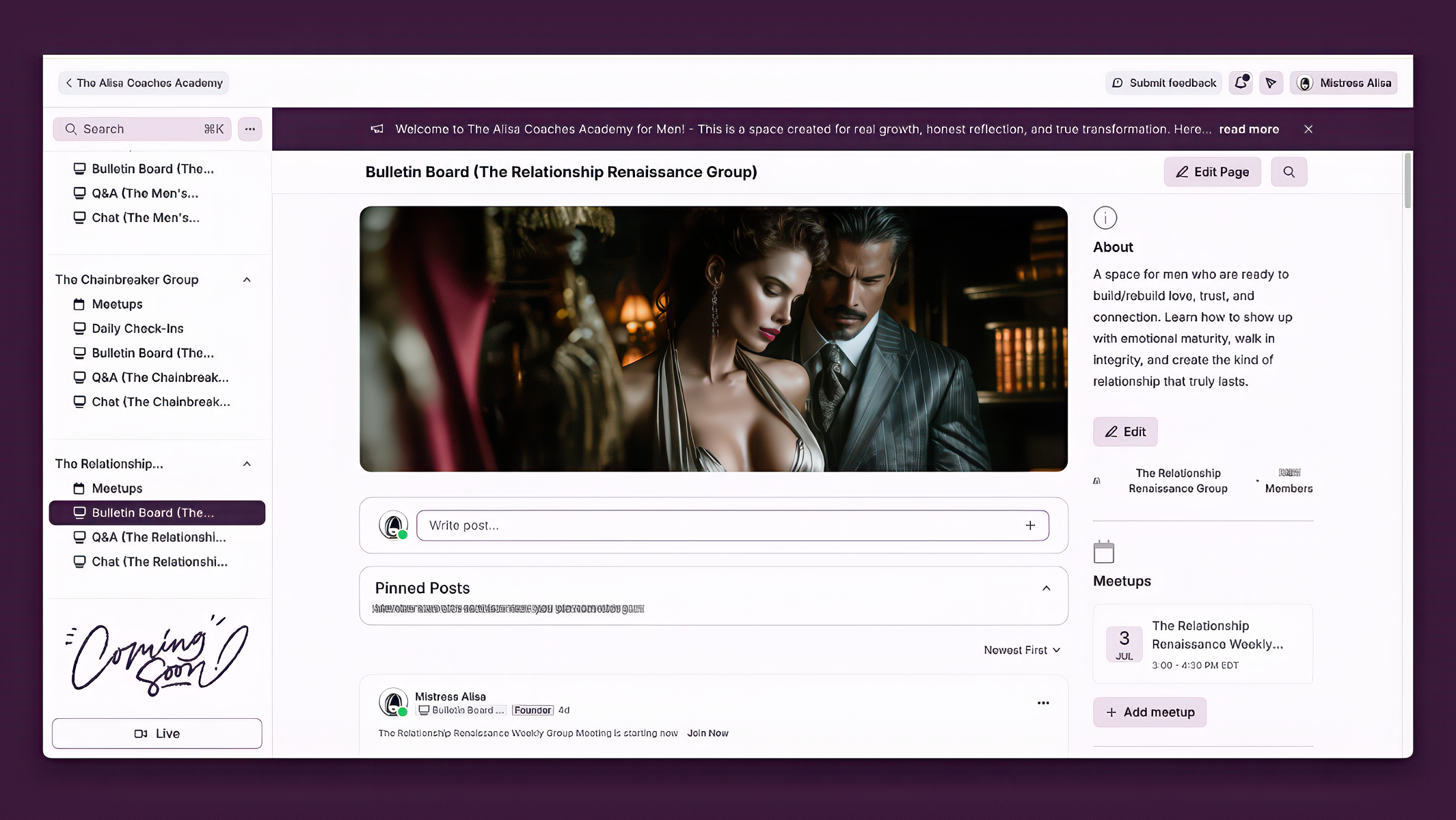Collapse The Chainbreaker Group section

point(247,280)
